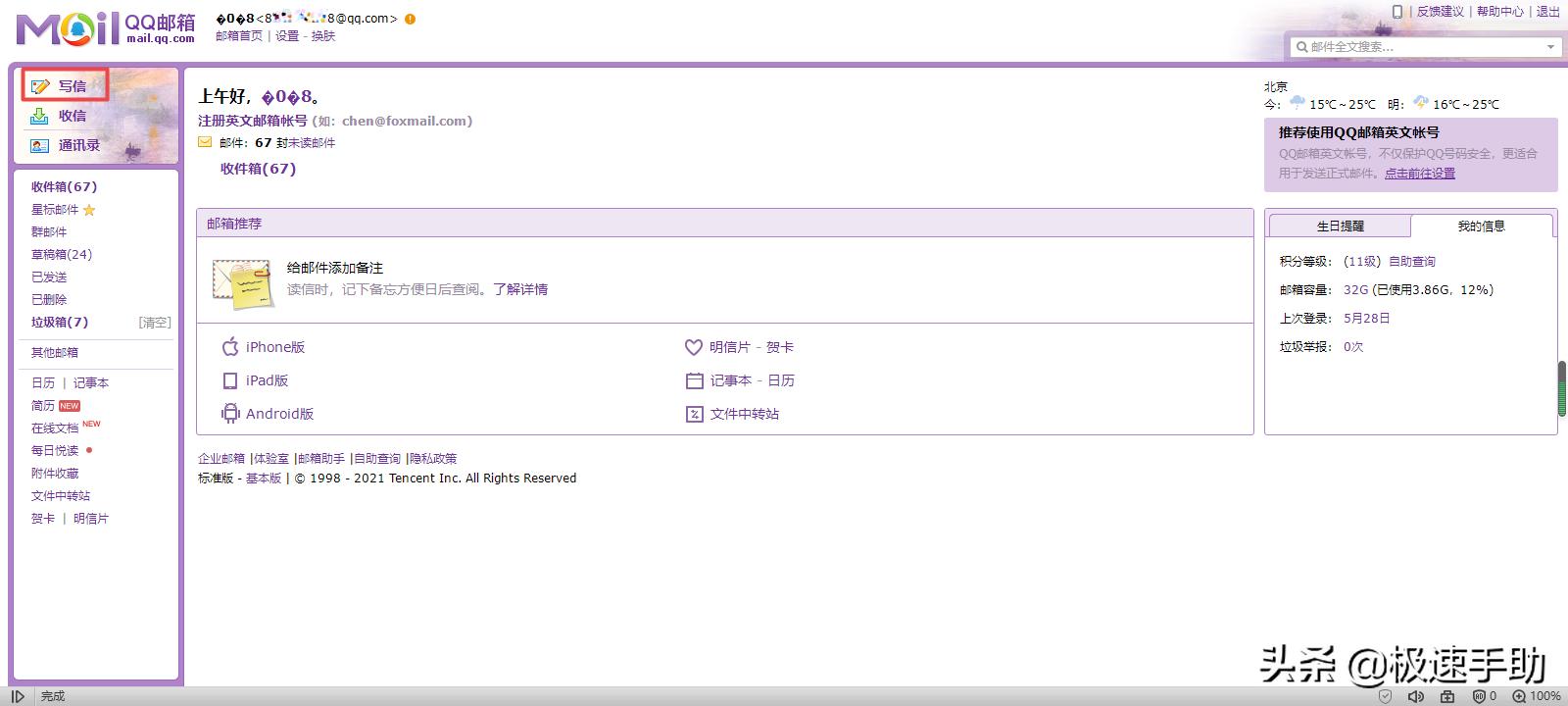Open the 星标邮件 folder
Viewport: 1568px width, 706px height.
pos(55,210)
